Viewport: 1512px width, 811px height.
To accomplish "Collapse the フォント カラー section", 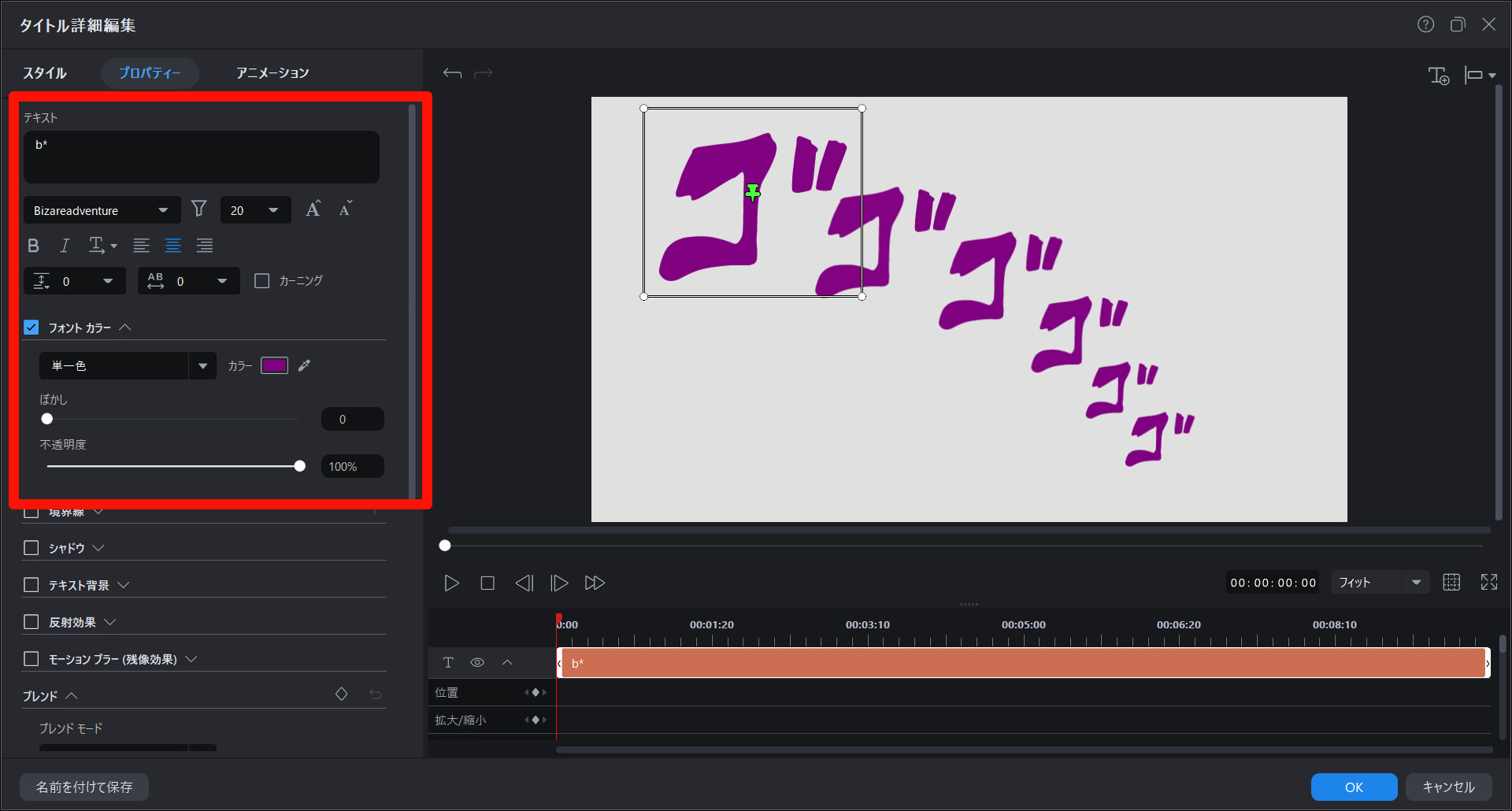I will point(125,328).
